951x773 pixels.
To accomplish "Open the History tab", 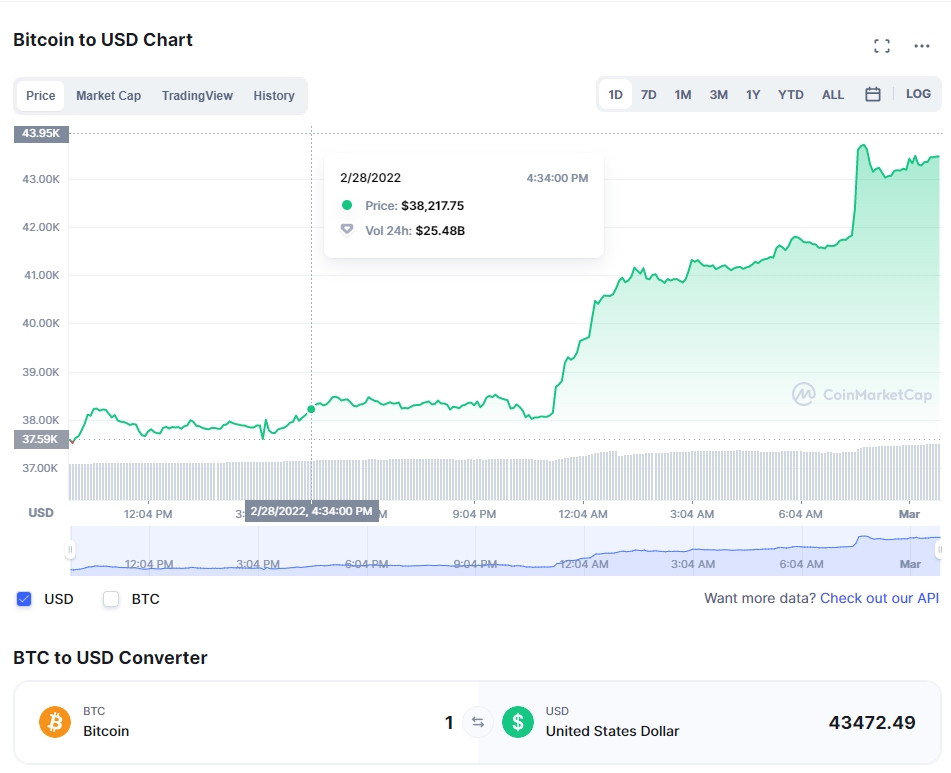I will (274, 96).
